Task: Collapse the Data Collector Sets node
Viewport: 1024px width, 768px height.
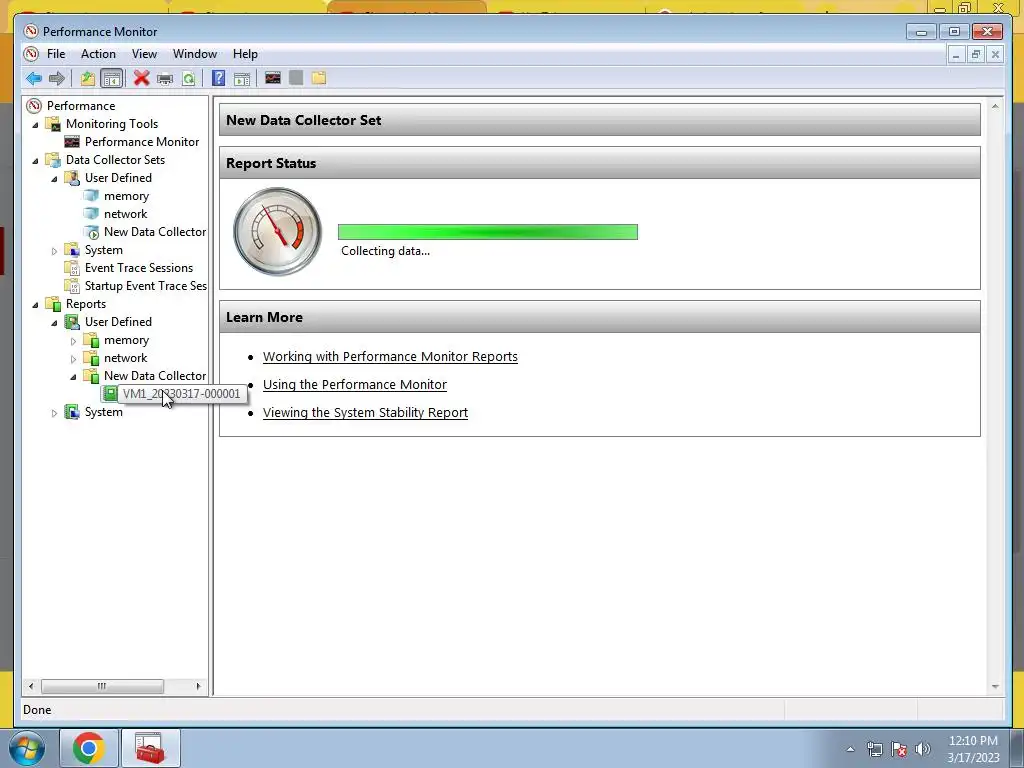Action: click(x=35, y=160)
